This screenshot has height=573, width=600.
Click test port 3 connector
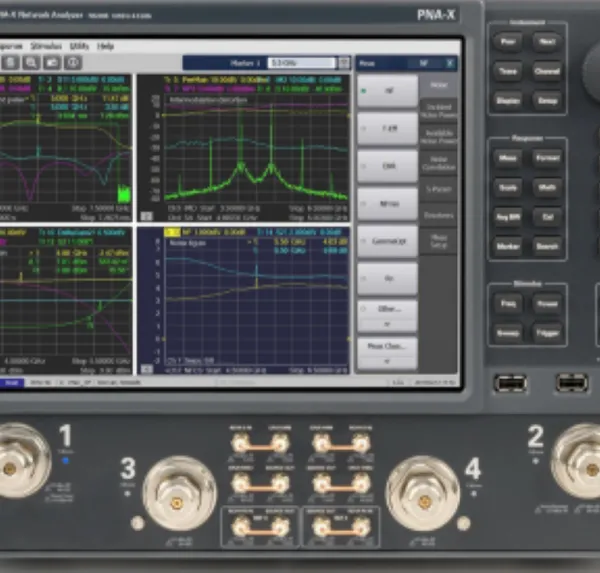point(179,493)
